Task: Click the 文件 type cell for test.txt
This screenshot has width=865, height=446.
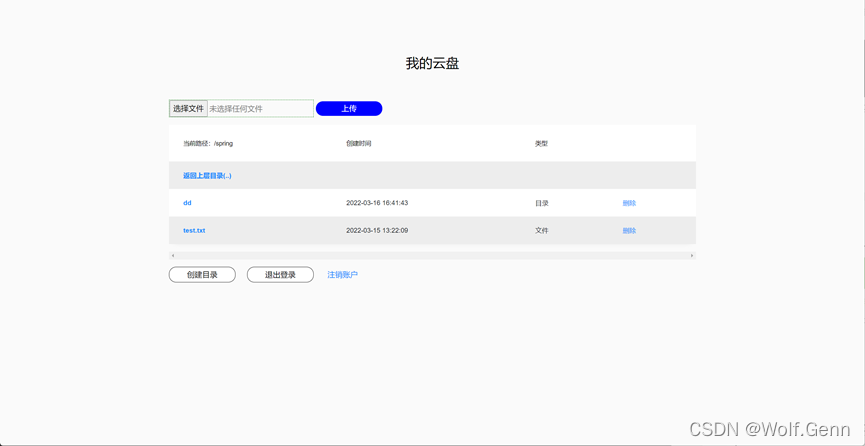Action: pyautogui.click(x=542, y=230)
